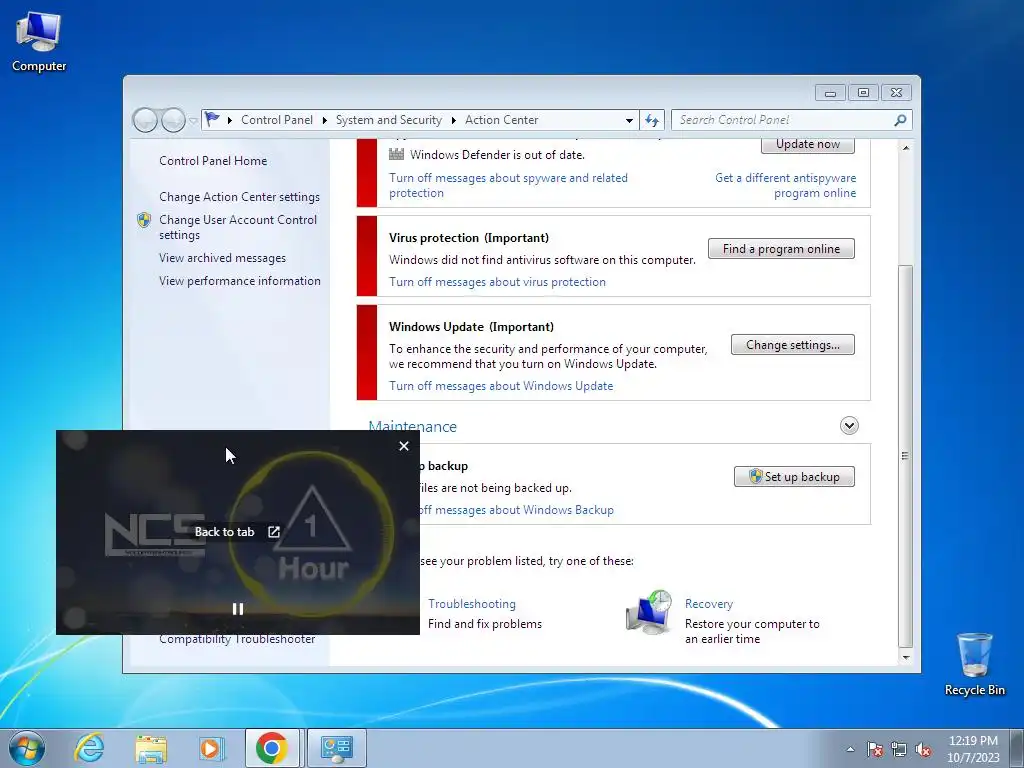Show hidden tray icons arrow
The width and height of the screenshot is (1024, 768).
click(x=850, y=749)
